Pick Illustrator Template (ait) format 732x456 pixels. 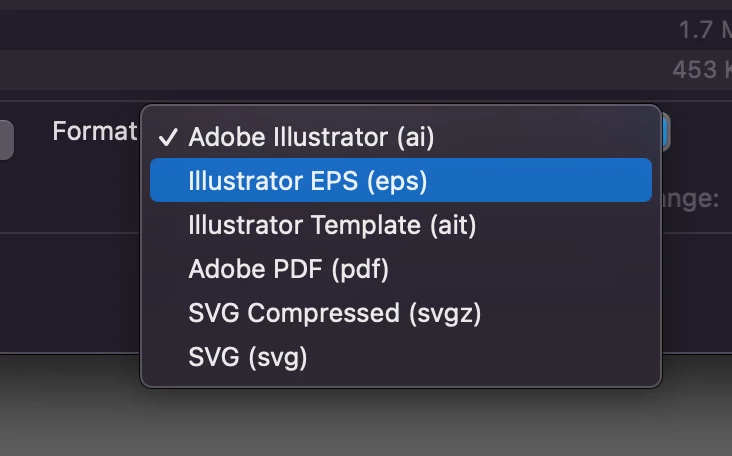[x=332, y=225]
